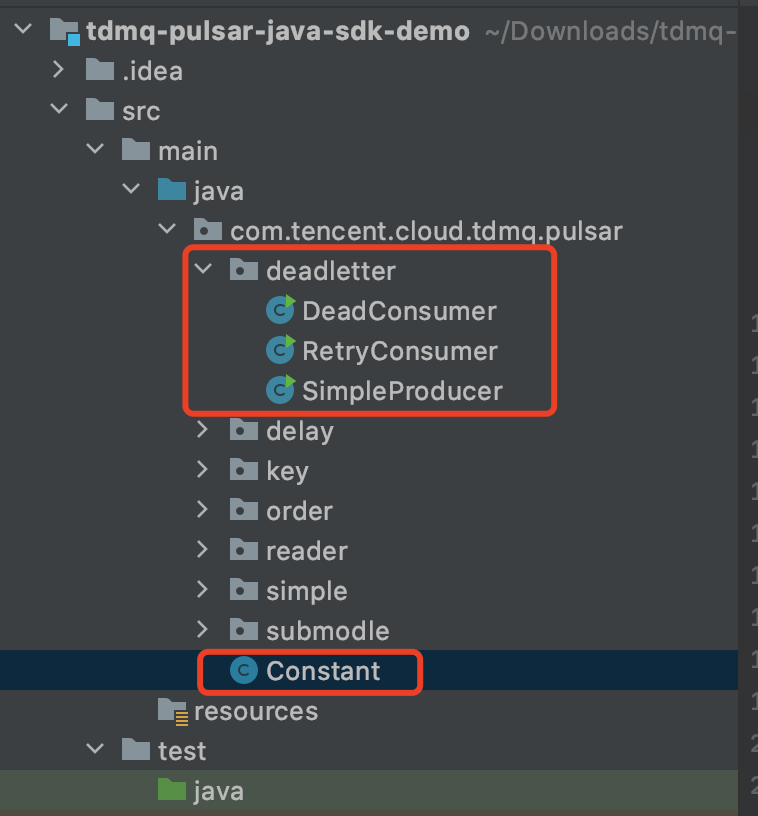Image resolution: width=758 pixels, height=816 pixels.
Task: Click the DeadConsumer runnable class icon
Action: coord(281,310)
